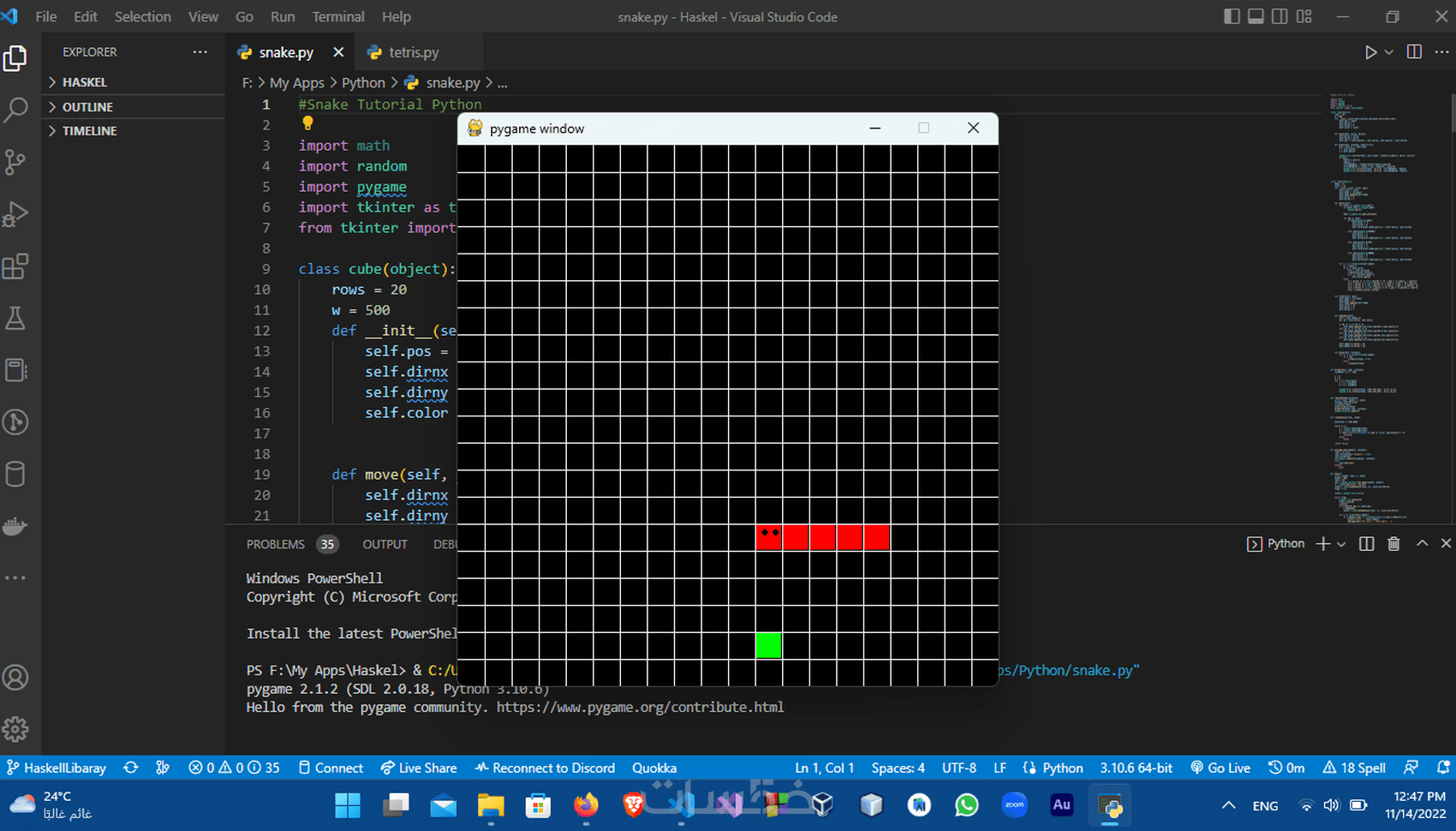Switch to the tetris.py tab
The width and height of the screenshot is (1456, 831).
coord(403,52)
